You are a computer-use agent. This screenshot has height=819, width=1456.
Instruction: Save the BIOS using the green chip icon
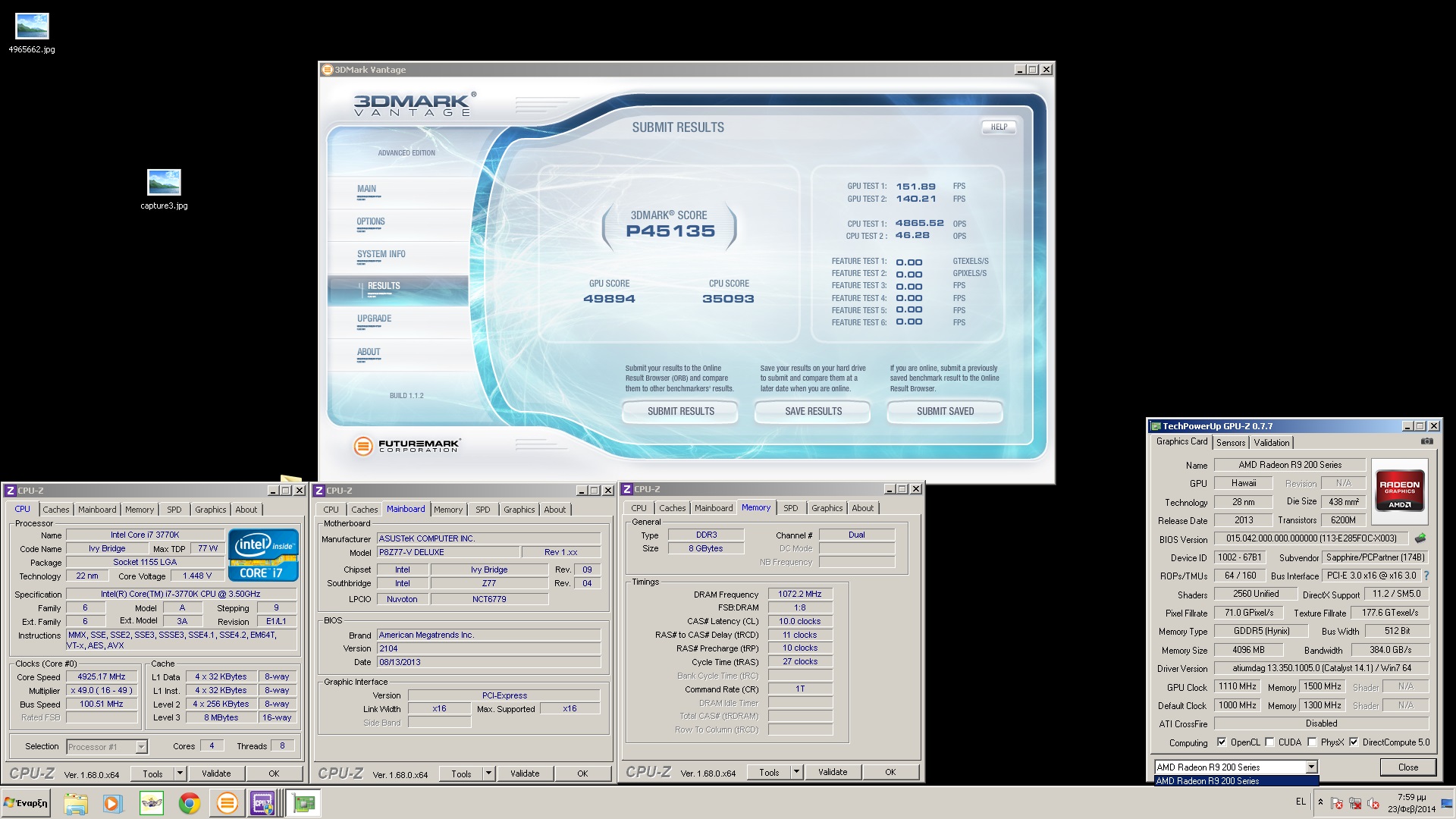click(x=1420, y=538)
